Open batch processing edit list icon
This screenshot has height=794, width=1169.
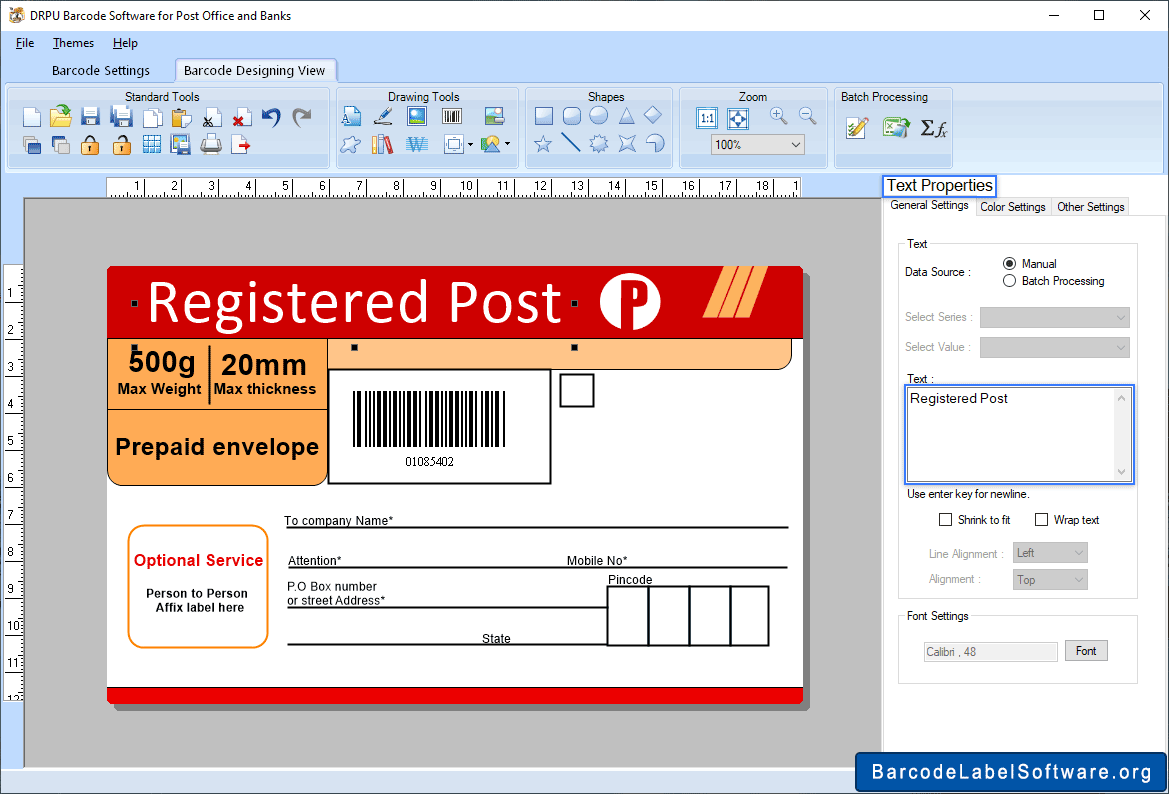click(857, 128)
